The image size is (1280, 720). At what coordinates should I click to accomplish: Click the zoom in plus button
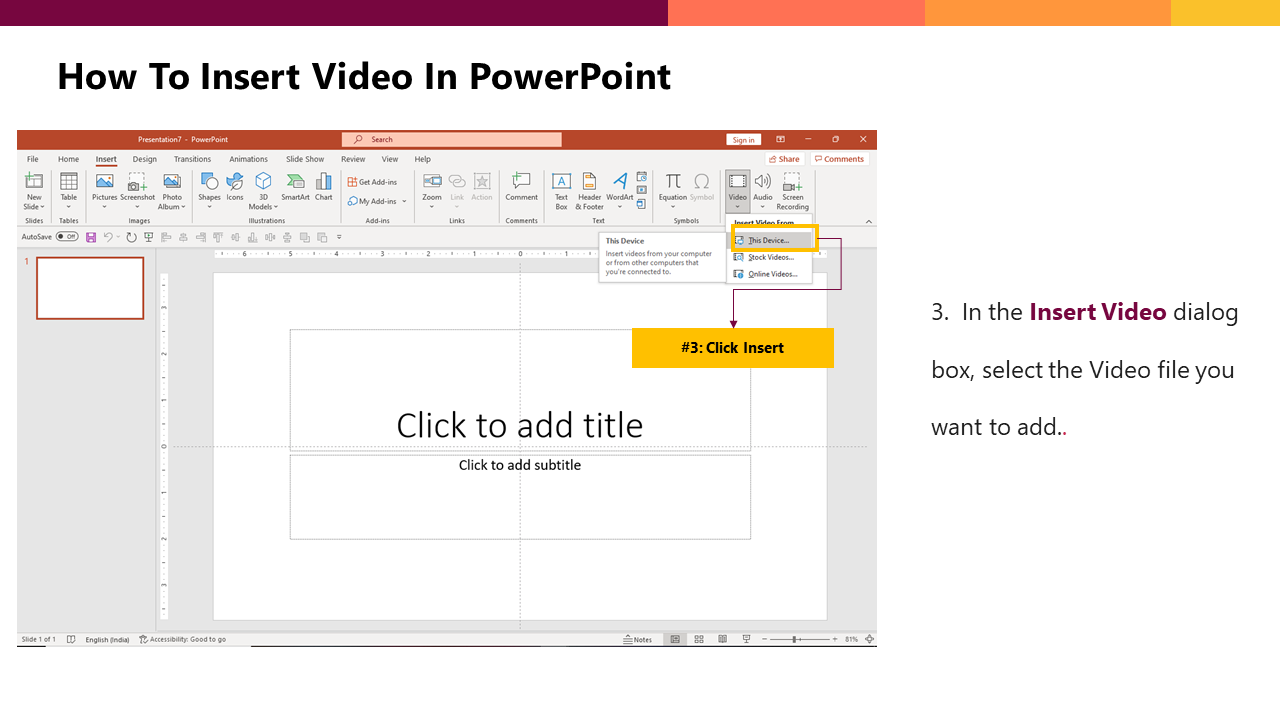834,639
